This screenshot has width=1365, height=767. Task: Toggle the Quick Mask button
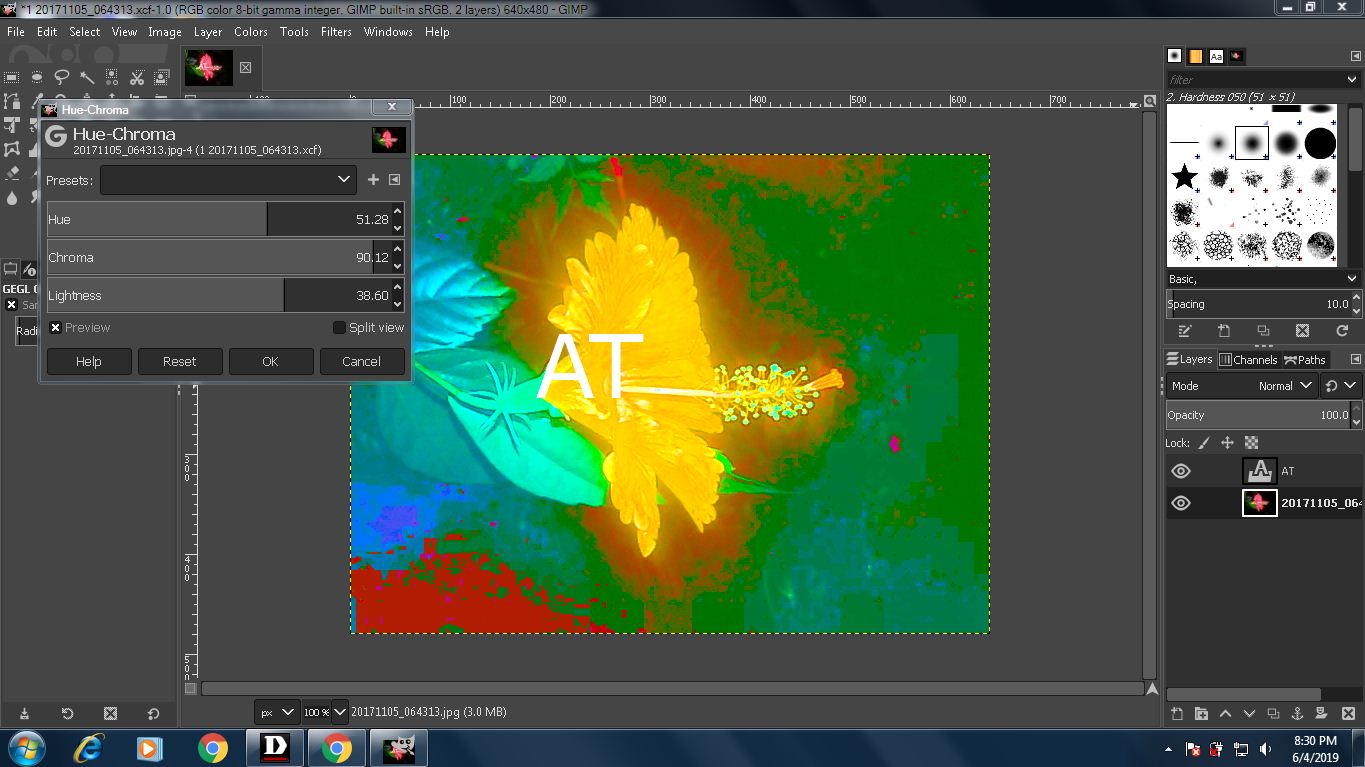click(x=191, y=689)
